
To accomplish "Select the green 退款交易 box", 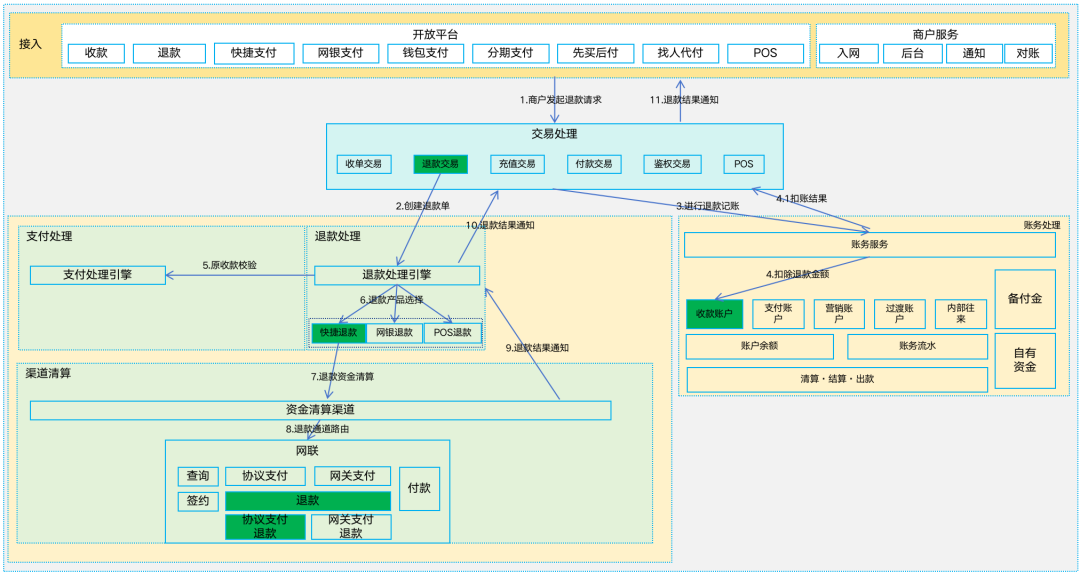I will [440, 164].
